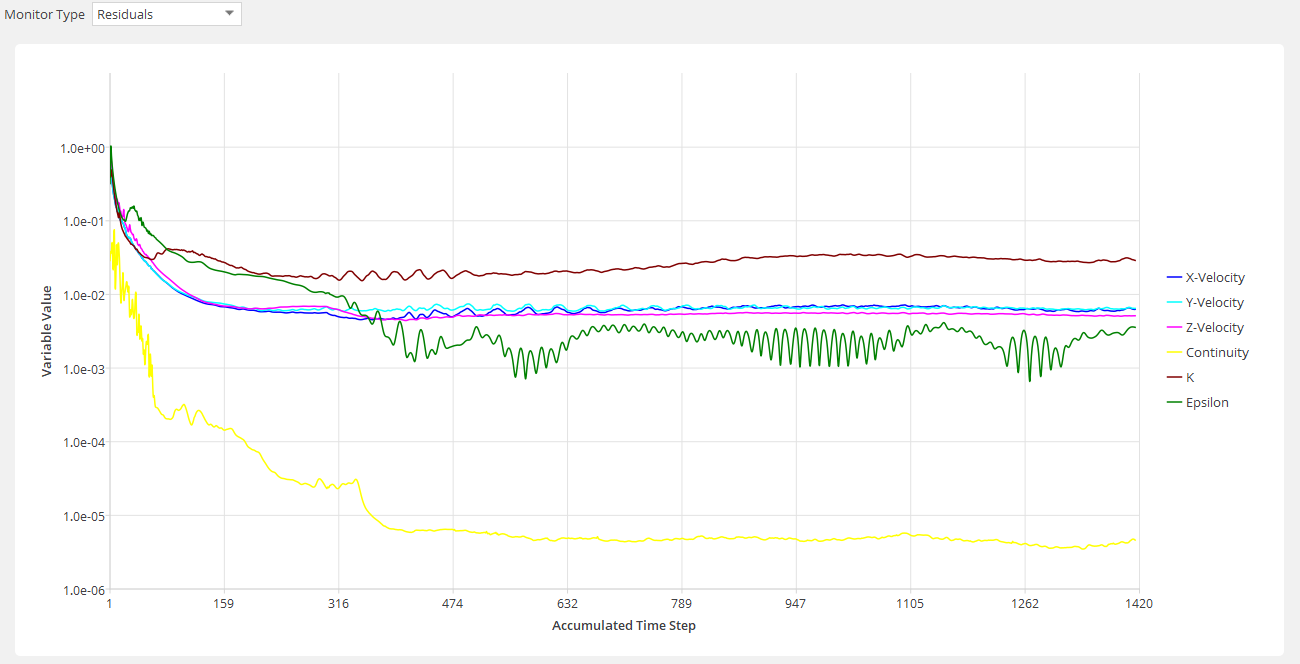The height and width of the screenshot is (664, 1300).
Task: Toggle K series in the legend
Action: click(1181, 377)
